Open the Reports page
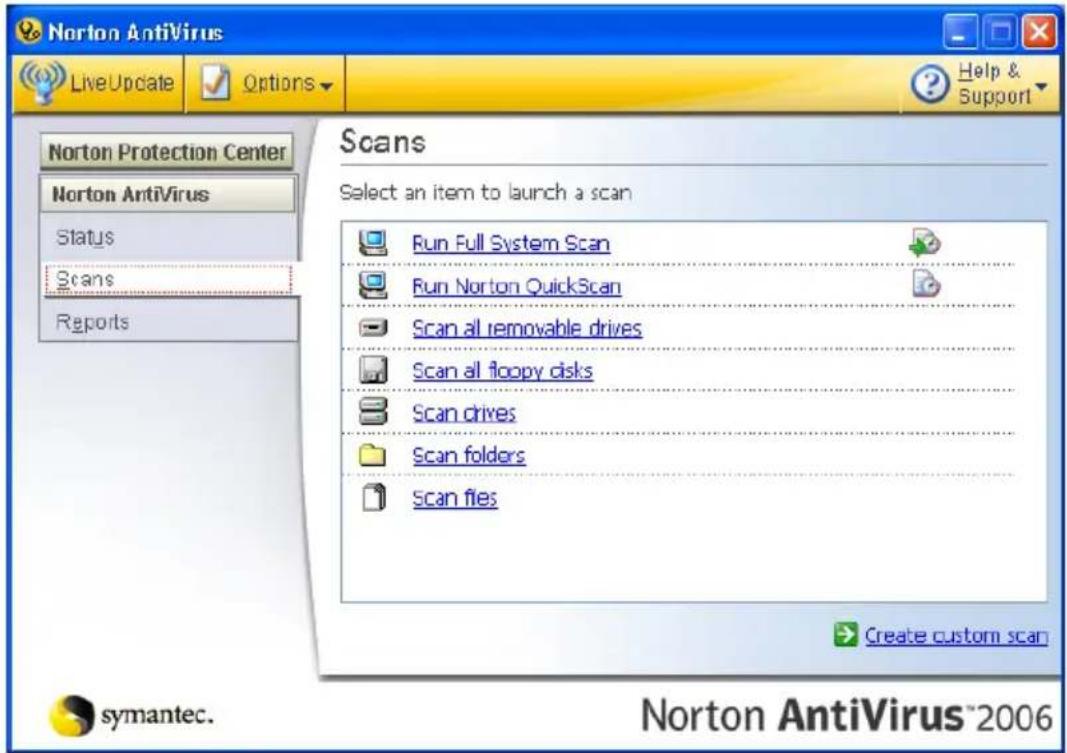The image size is (1067, 753). [x=93, y=322]
